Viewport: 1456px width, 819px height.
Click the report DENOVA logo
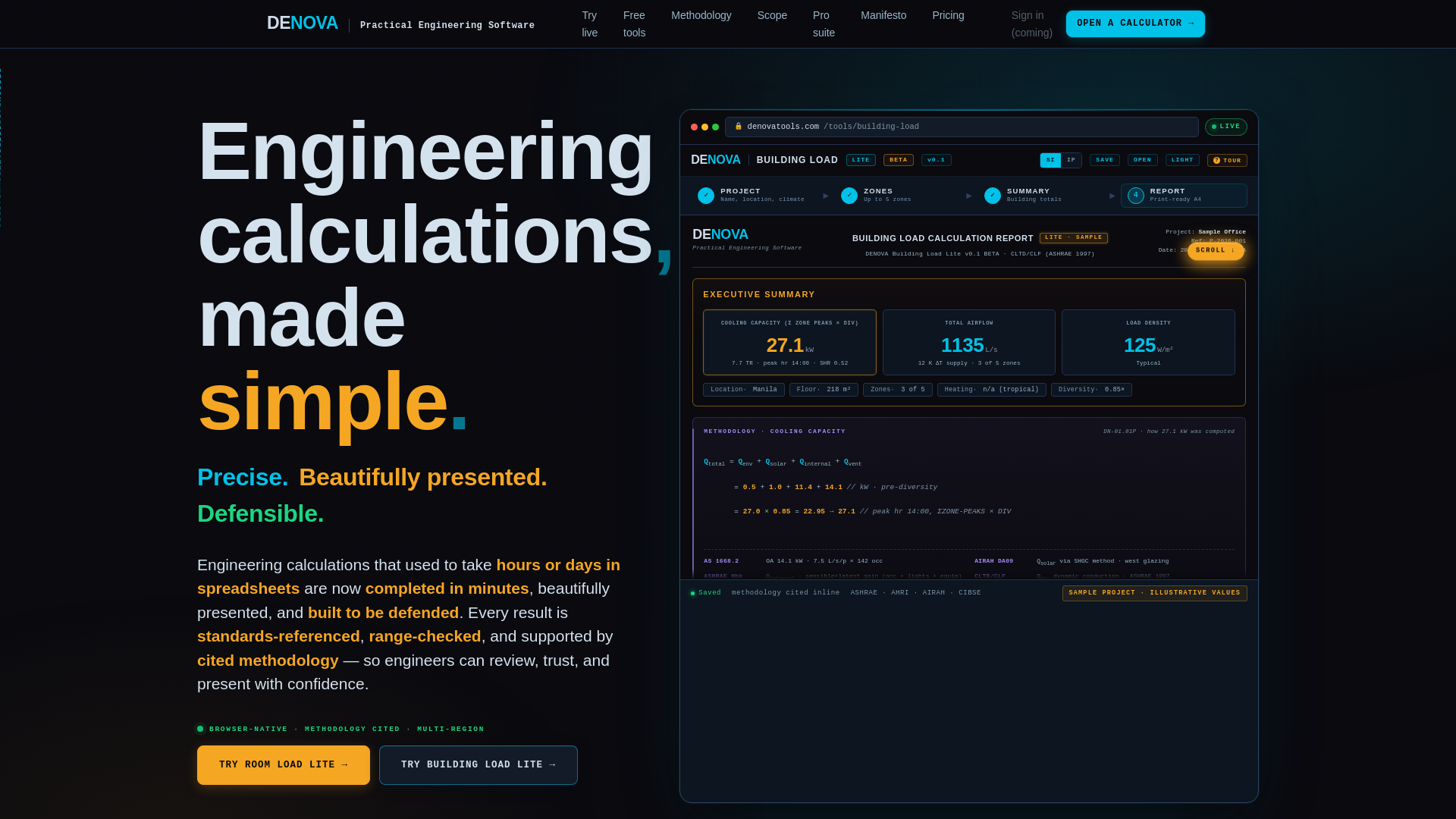(720, 235)
